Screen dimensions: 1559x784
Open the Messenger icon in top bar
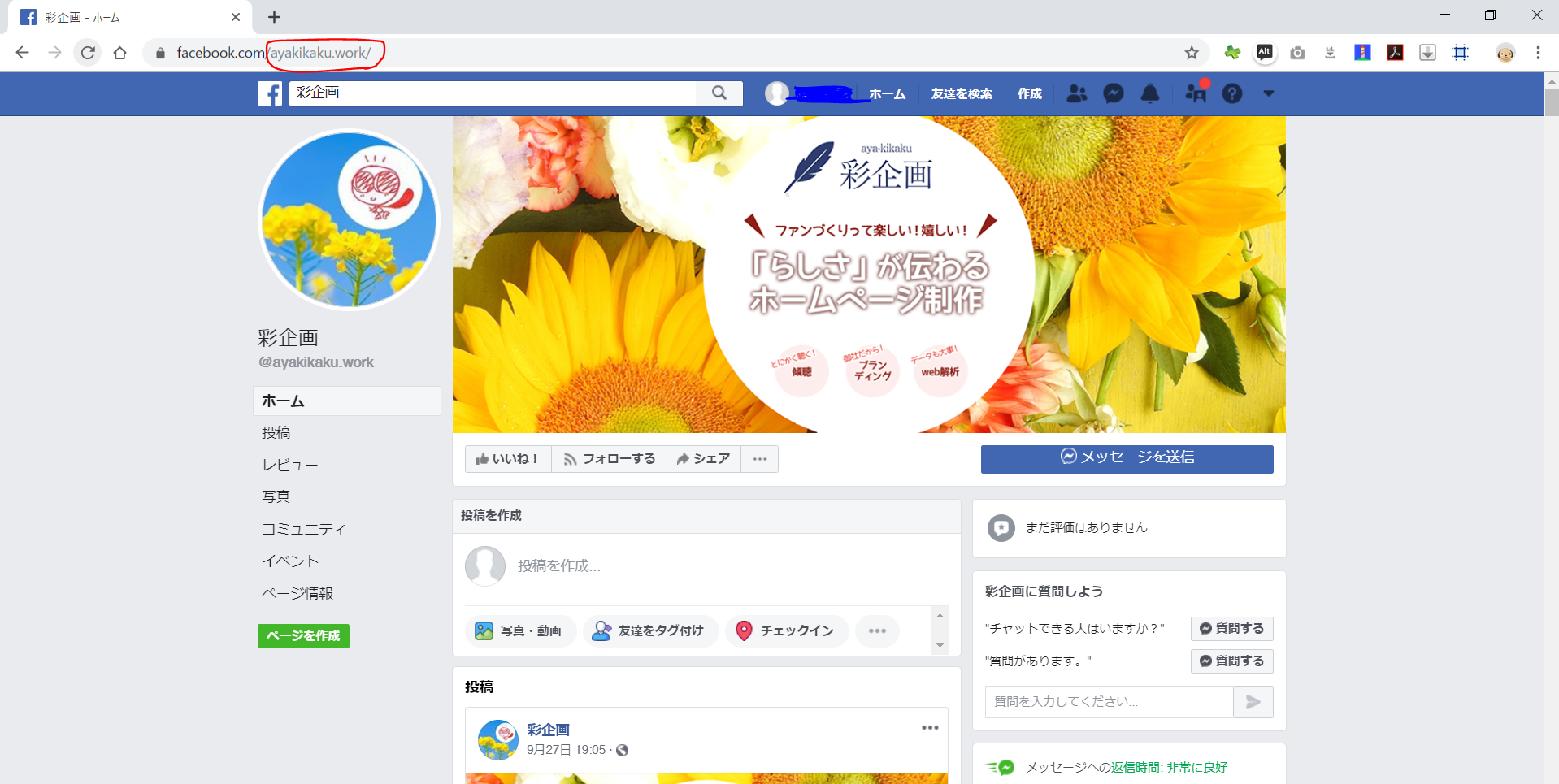pos(1114,93)
